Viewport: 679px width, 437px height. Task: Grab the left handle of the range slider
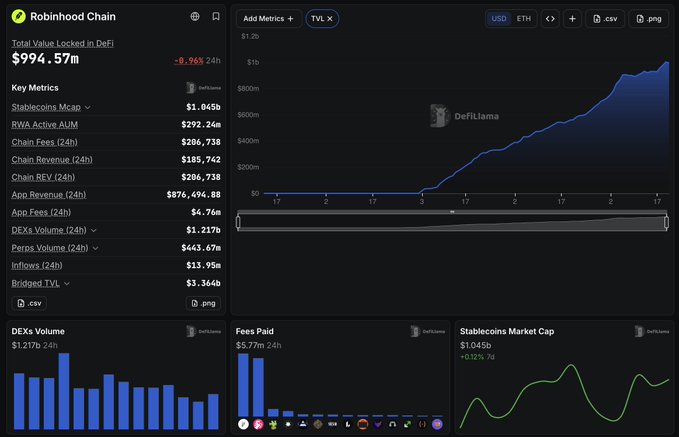coord(238,222)
